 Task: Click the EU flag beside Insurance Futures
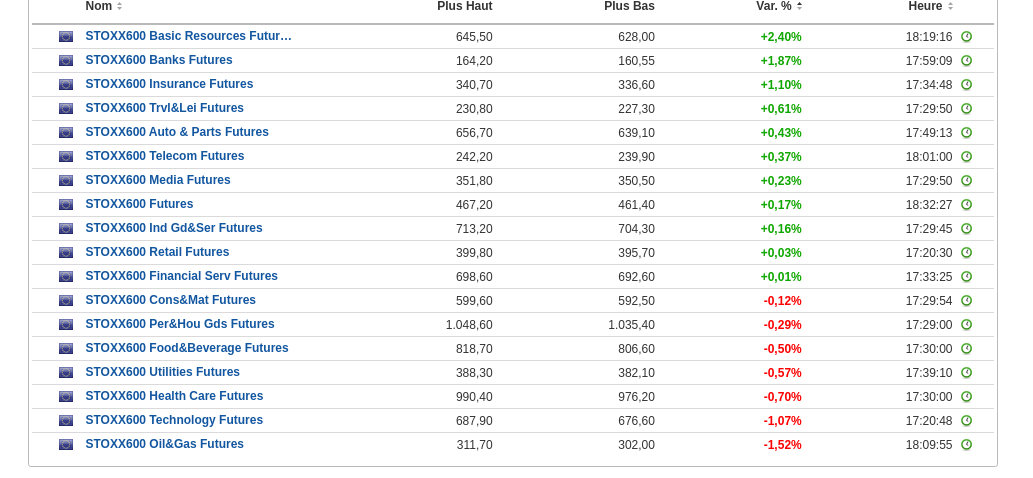[66, 85]
